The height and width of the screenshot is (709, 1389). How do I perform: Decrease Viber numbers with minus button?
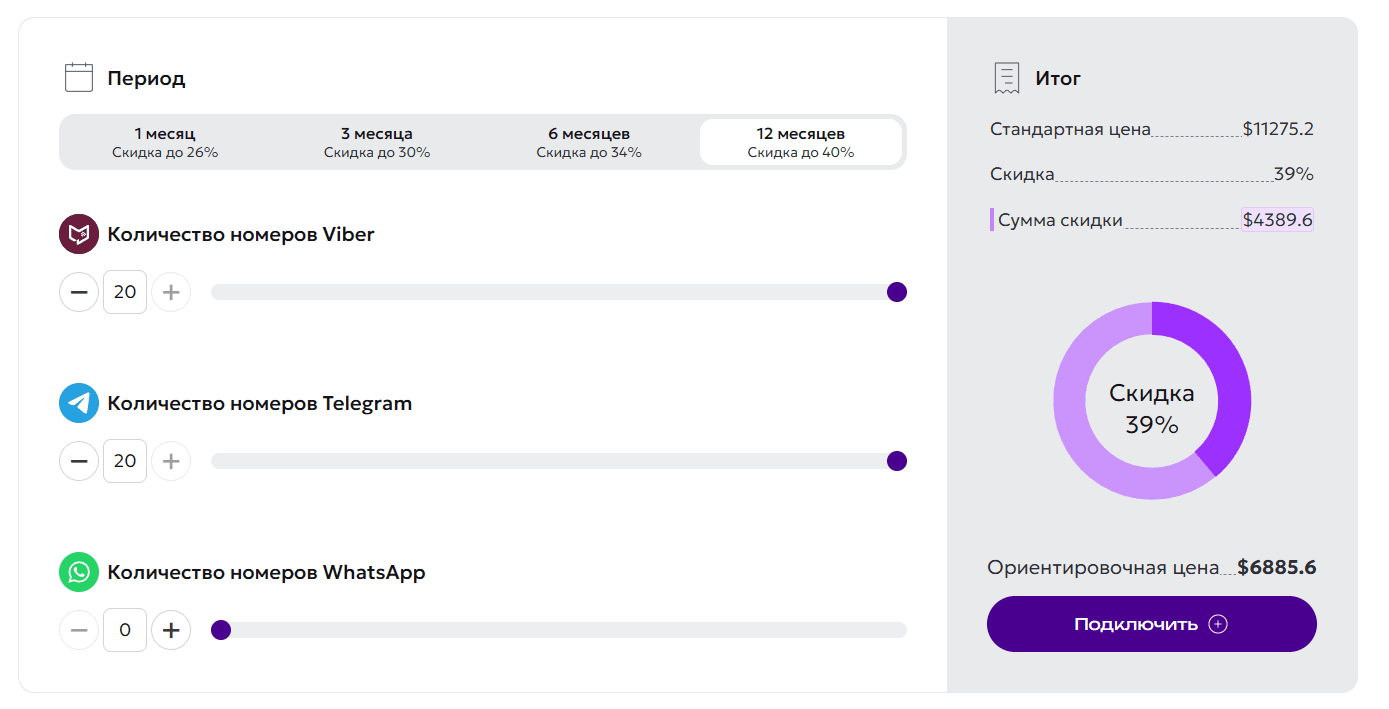pos(79,292)
